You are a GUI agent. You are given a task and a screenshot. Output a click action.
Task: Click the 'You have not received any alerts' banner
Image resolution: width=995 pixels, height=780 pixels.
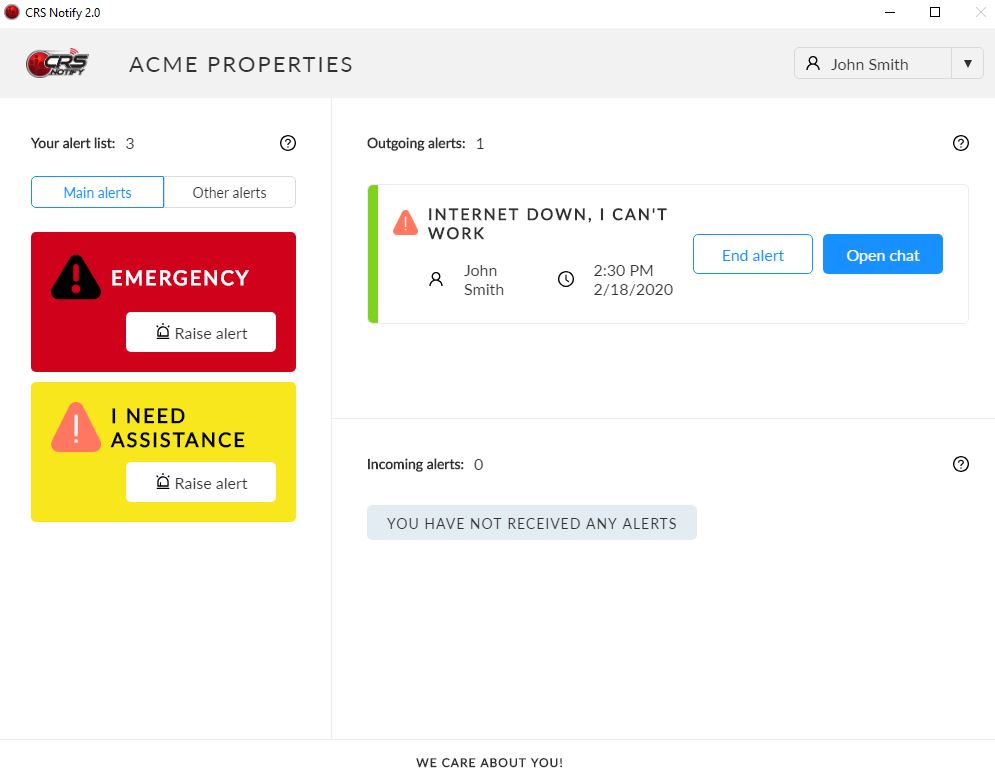click(x=531, y=523)
